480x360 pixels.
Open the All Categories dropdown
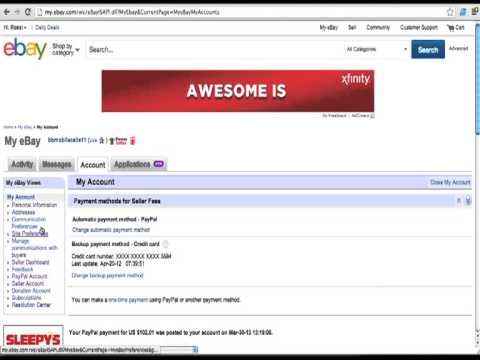[x=377, y=49]
